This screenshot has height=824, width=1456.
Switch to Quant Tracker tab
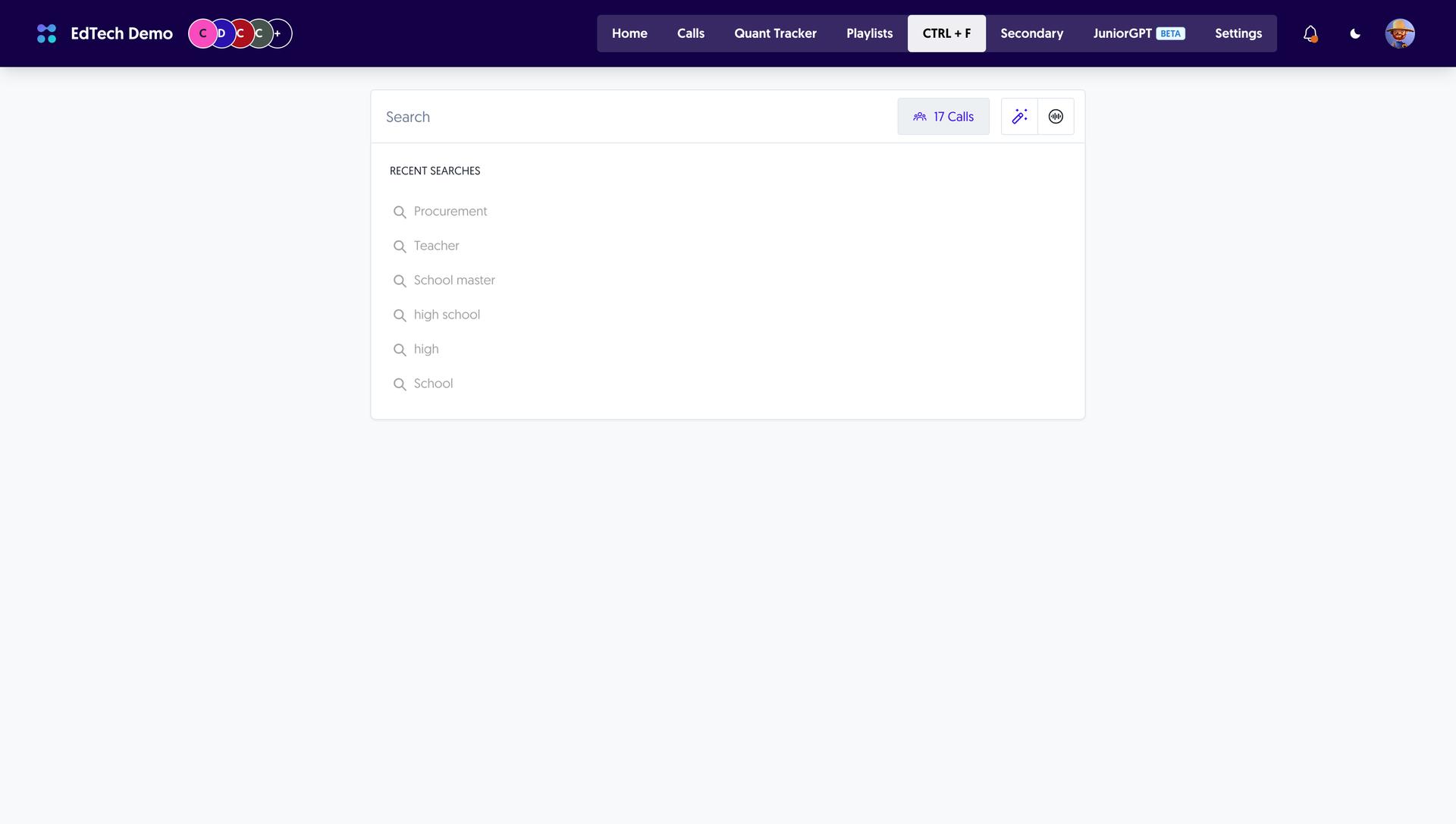[775, 33]
